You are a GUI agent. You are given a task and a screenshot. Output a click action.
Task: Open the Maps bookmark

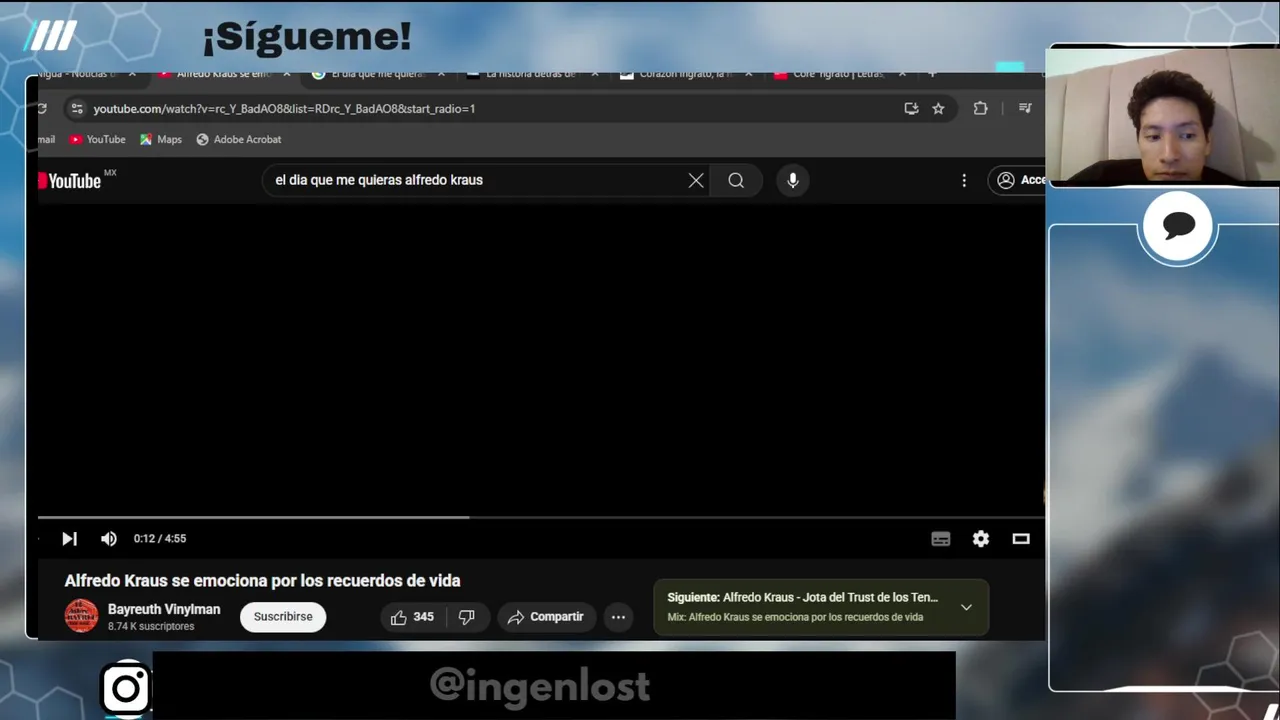[x=160, y=139]
